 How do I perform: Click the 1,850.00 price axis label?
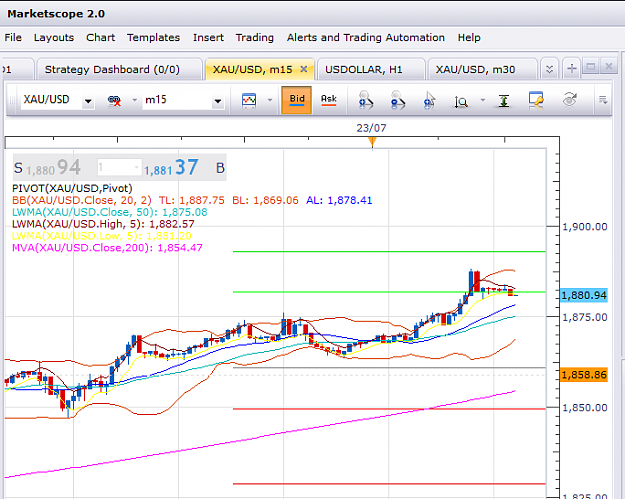[x=585, y=408]
